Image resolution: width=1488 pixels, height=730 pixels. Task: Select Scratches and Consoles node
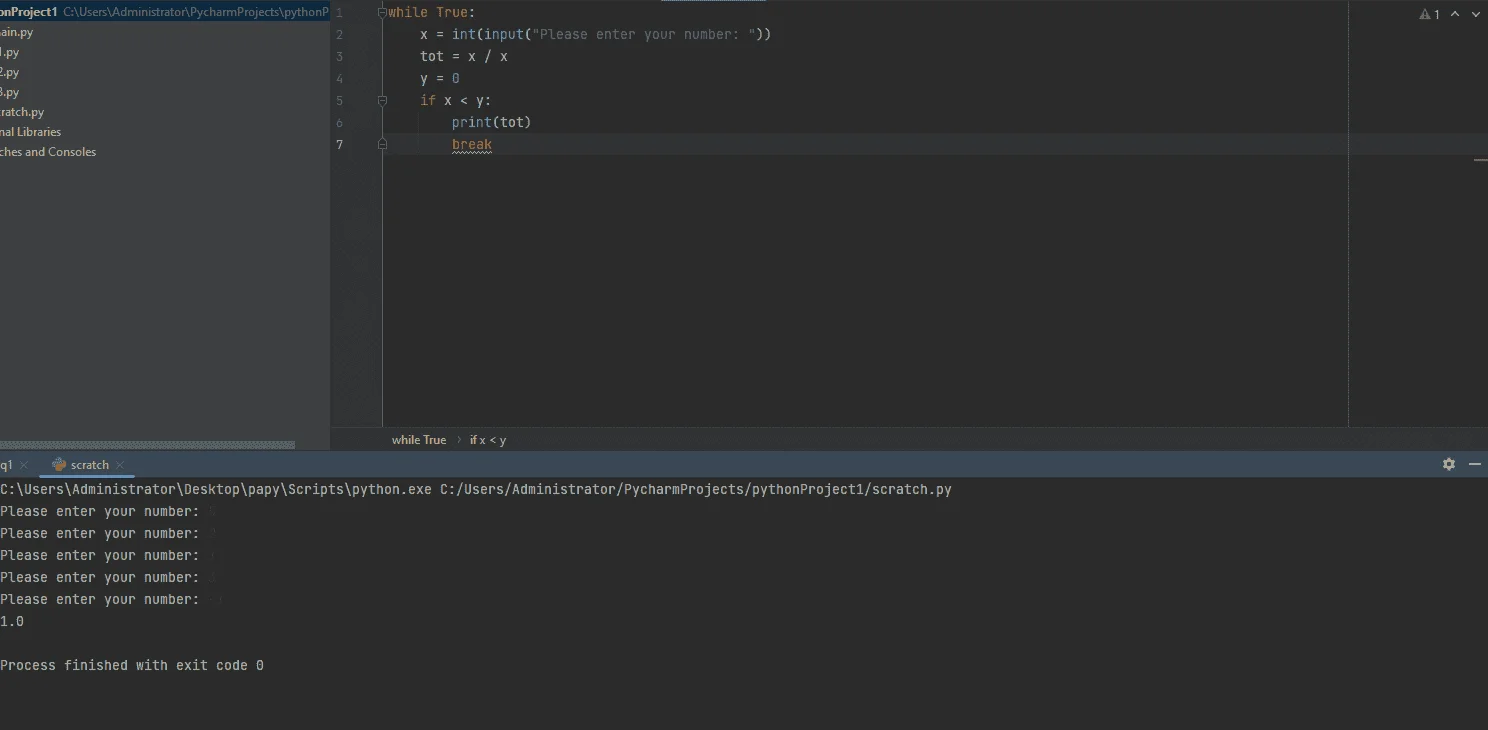pos(48,152)
